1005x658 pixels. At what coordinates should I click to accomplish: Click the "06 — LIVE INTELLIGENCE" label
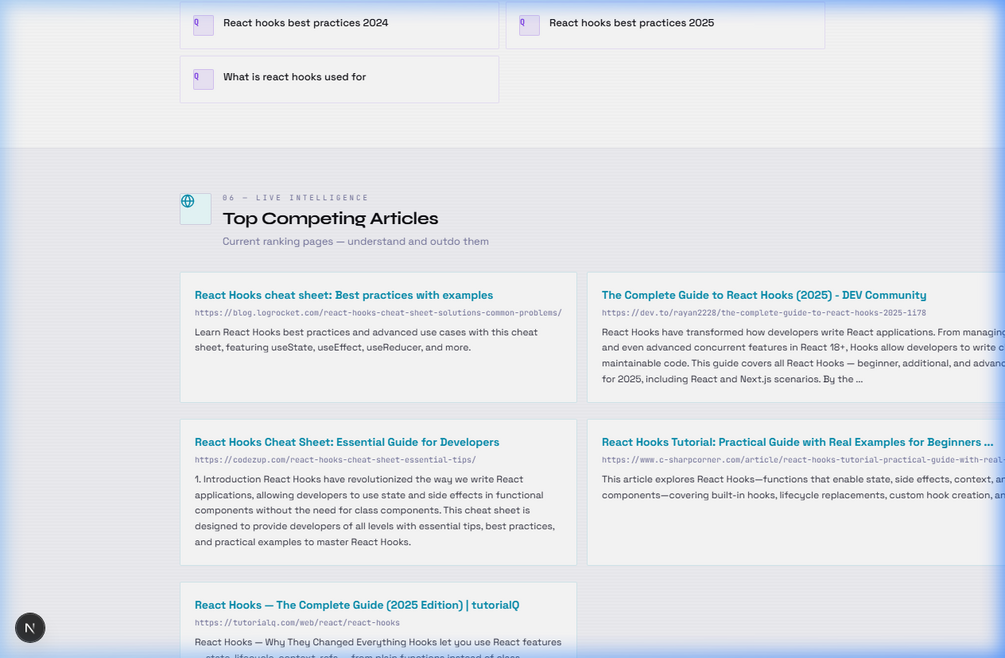click(295, 198)
